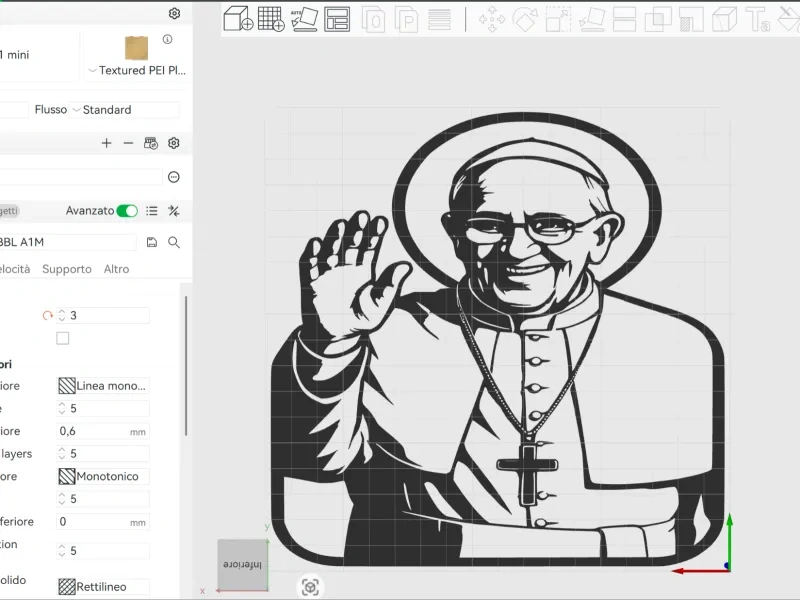Screen dimensions: 800x600
Task: Click the settings list icon beside Avanzato
Action: tap(152, 211)
